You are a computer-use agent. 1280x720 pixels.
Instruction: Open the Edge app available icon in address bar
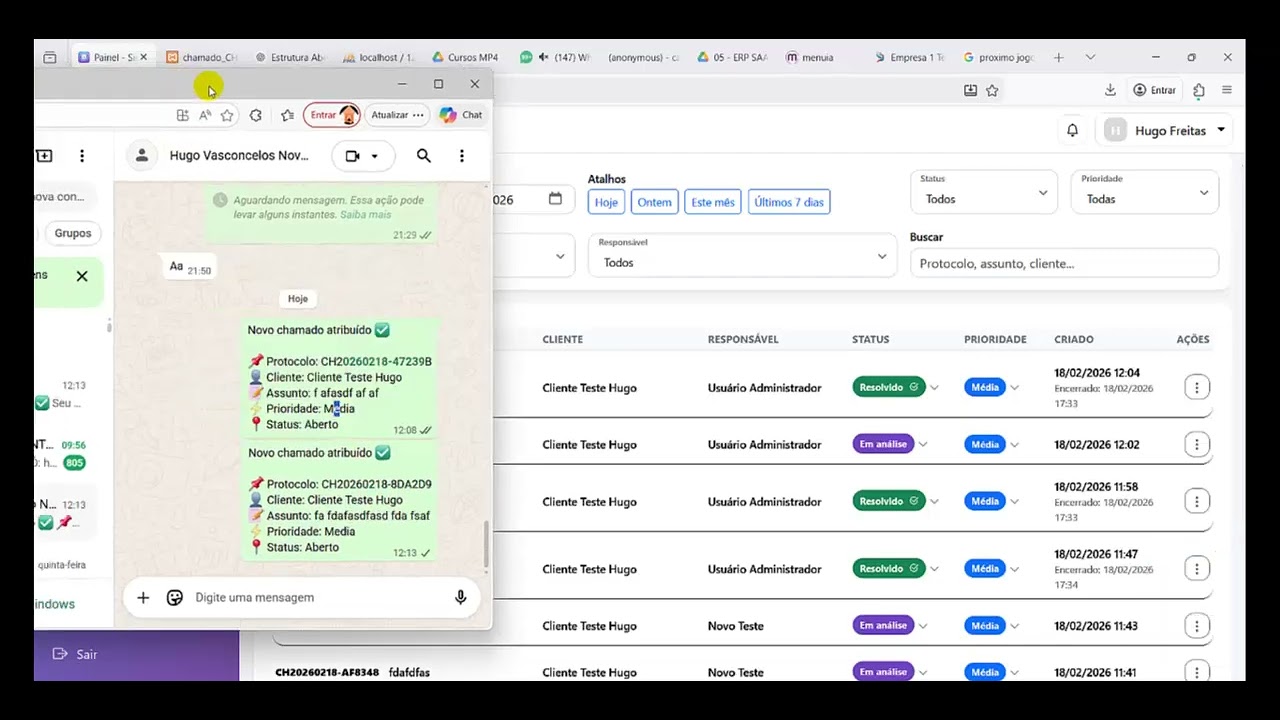(182, 115)
